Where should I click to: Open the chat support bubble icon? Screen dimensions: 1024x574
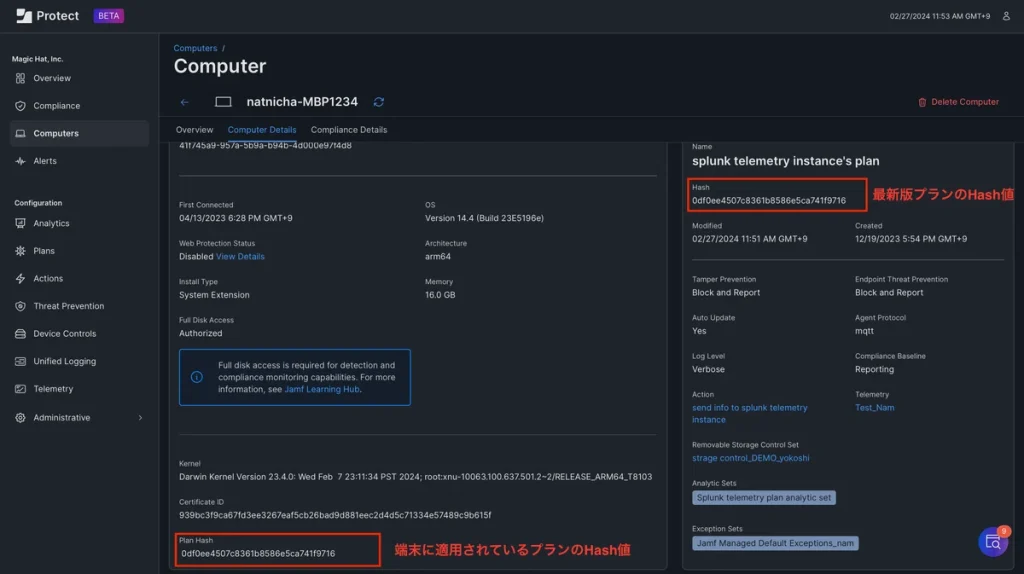[x=992, y=542]
